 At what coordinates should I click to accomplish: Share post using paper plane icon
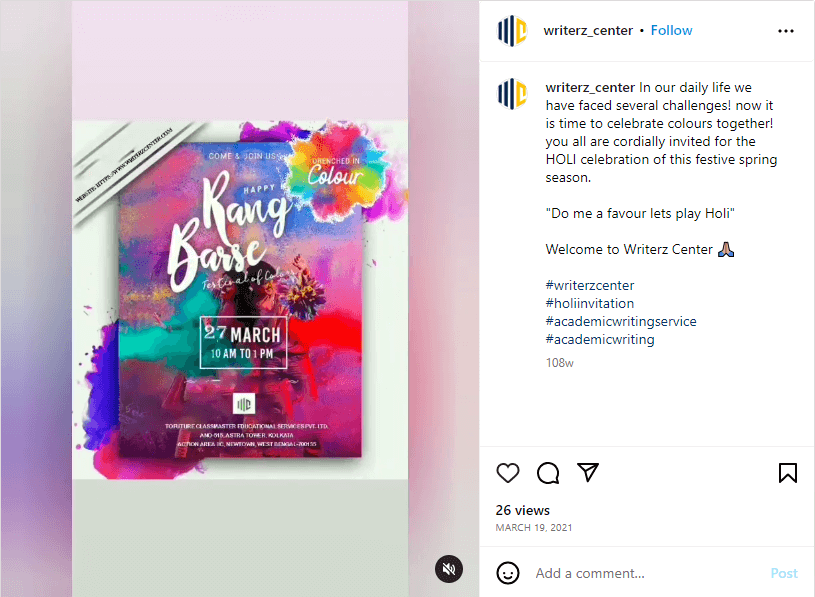point(588,472)
